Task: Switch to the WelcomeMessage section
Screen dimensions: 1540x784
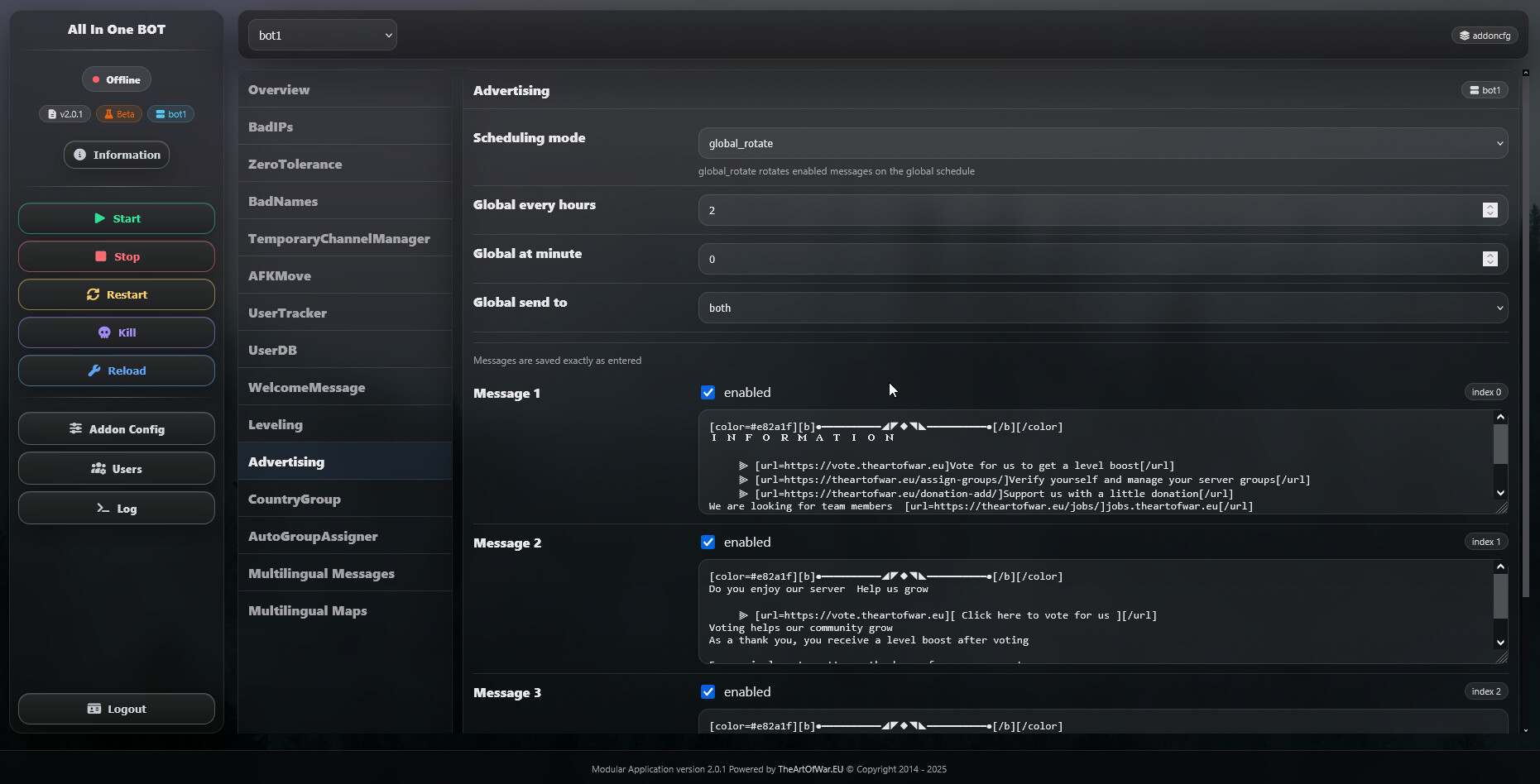Action: tap(306, 387)
